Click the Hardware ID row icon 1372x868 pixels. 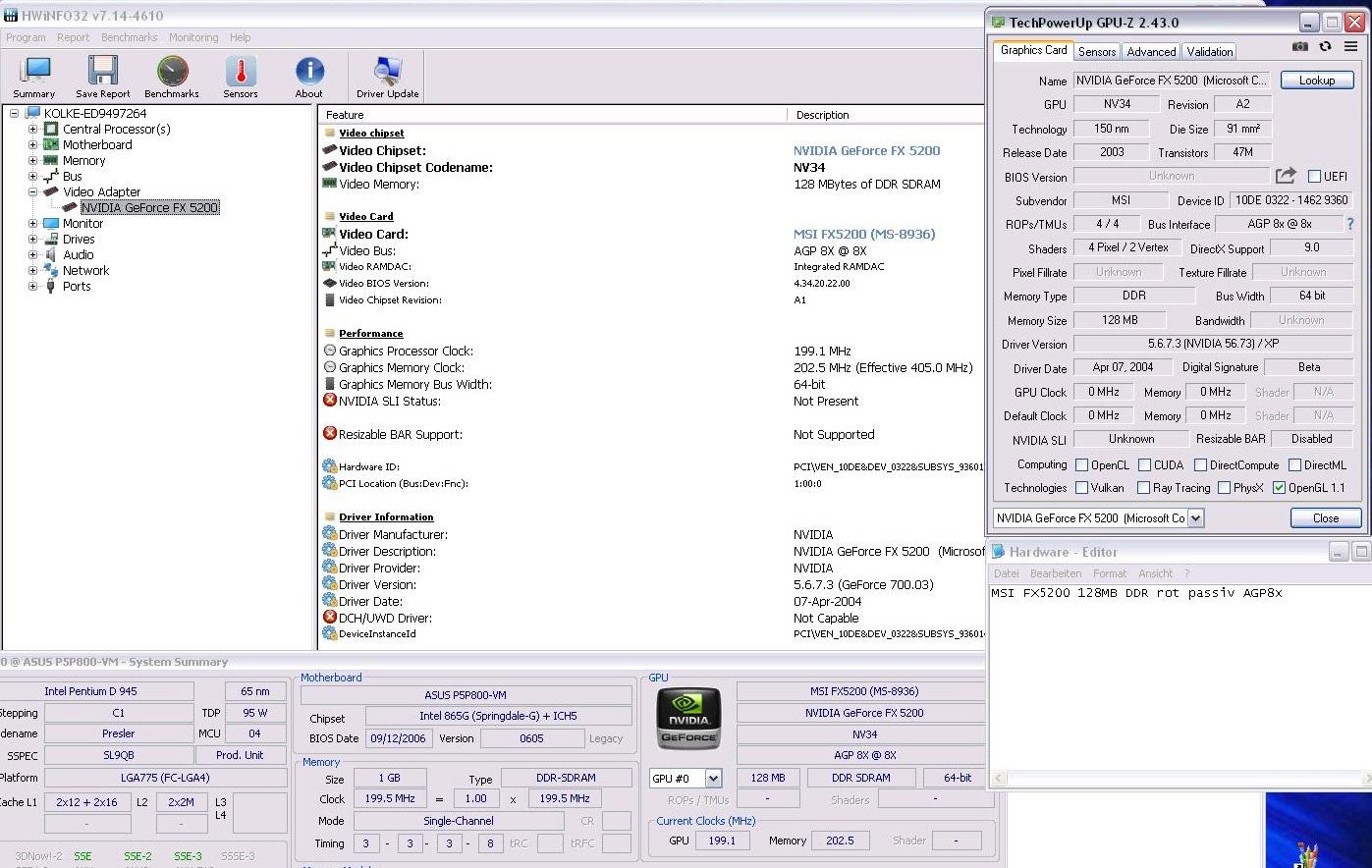pos(330,466)
